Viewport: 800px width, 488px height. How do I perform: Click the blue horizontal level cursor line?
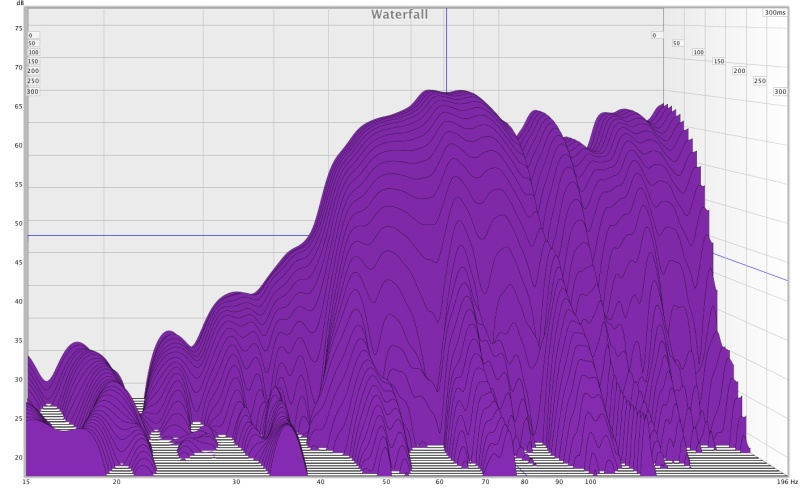coord(168,236)
